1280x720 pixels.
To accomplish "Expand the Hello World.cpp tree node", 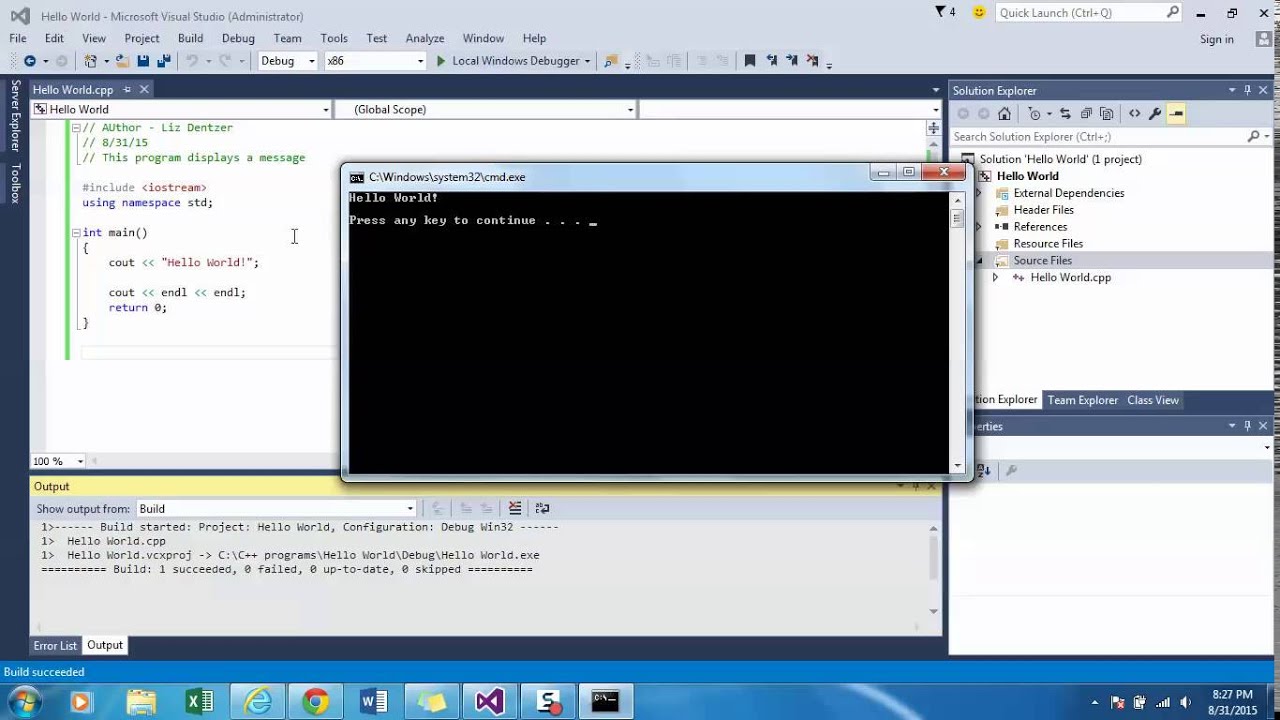I will [x=995, y=278].
